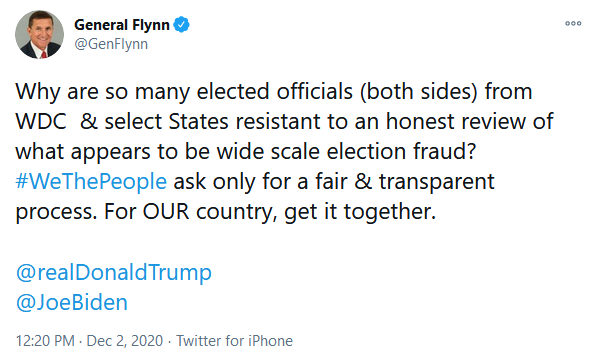Visit the @JoeBiden mention

72,302
